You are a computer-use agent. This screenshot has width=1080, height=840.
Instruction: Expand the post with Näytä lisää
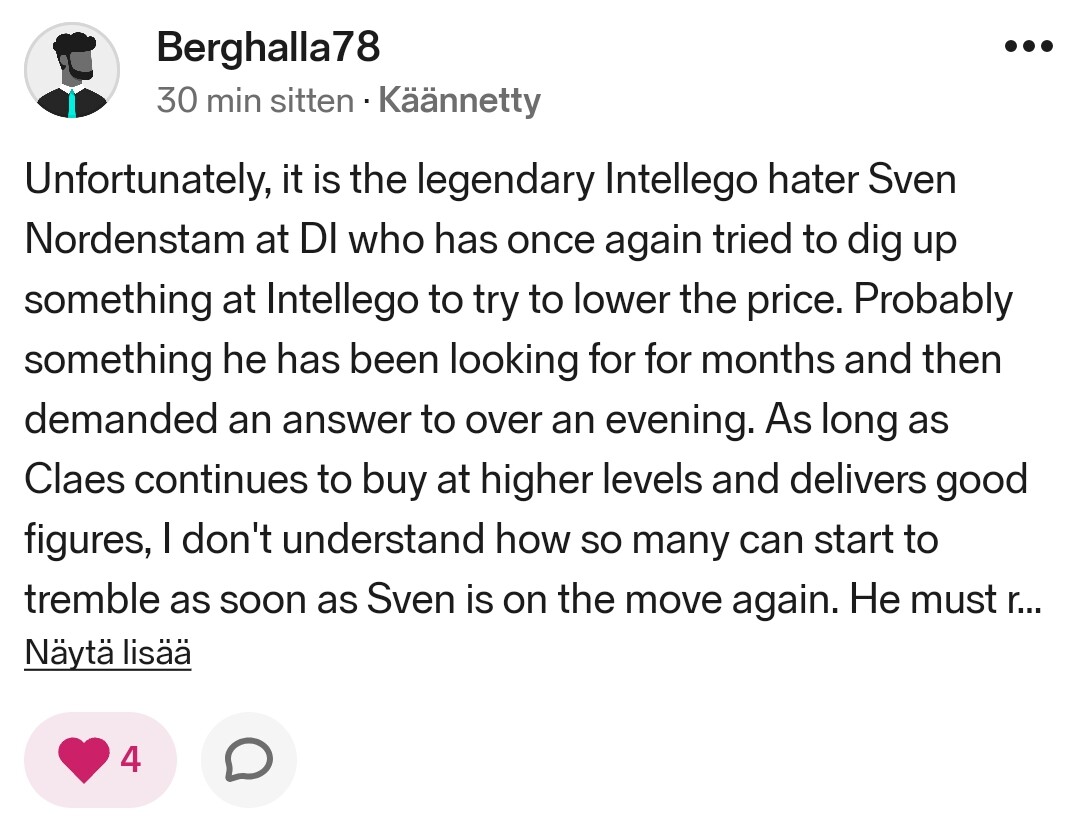tap(107, 653)
